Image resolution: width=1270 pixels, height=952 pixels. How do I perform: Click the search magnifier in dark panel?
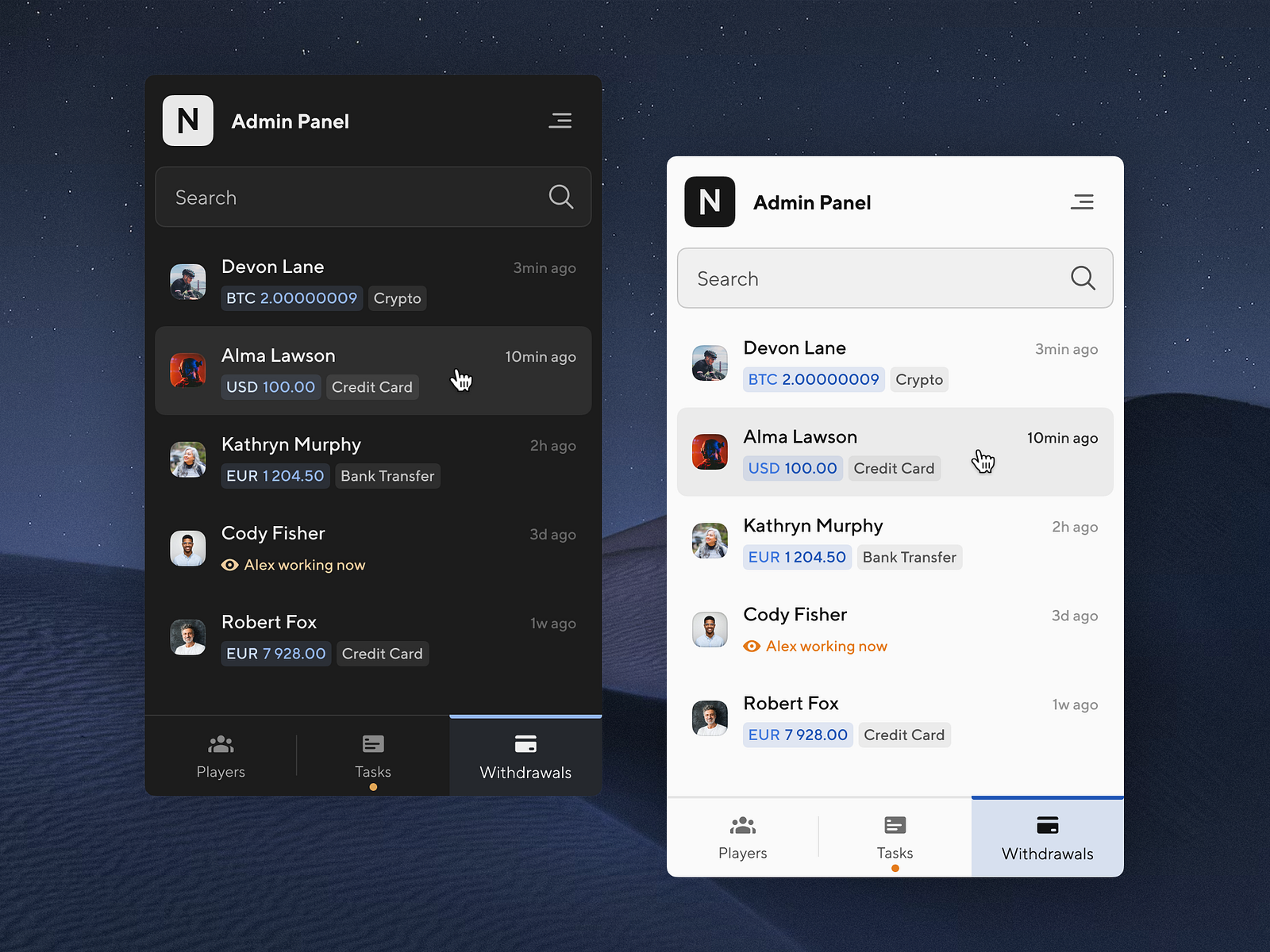(x=560, y=197)
